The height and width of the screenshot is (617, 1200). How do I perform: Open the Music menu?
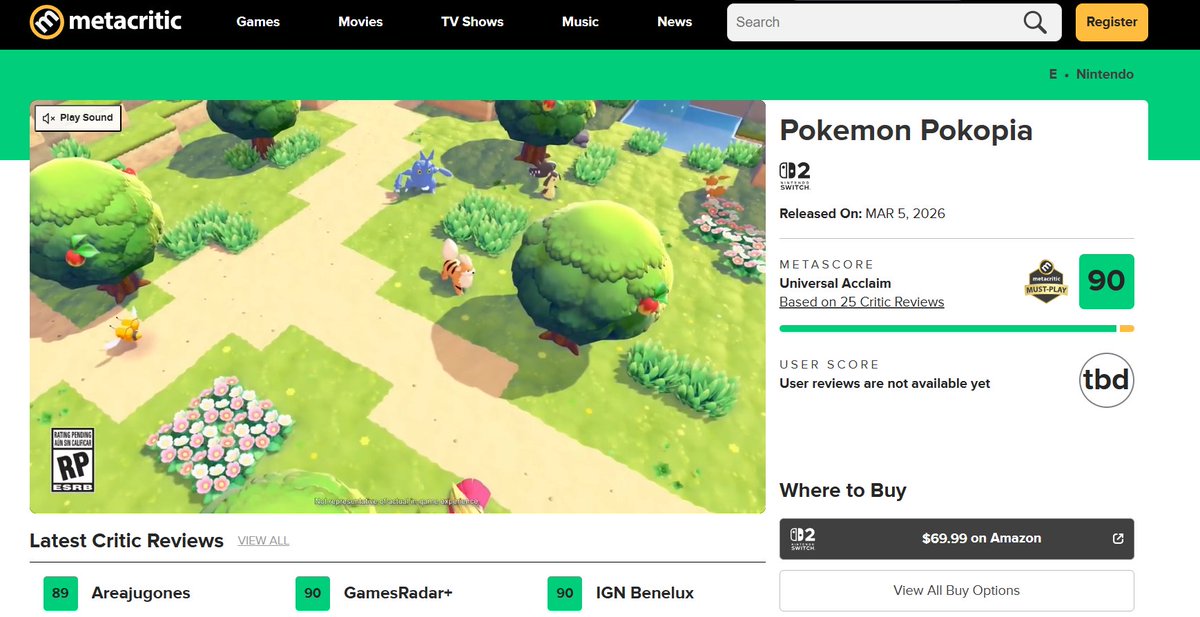580,22
